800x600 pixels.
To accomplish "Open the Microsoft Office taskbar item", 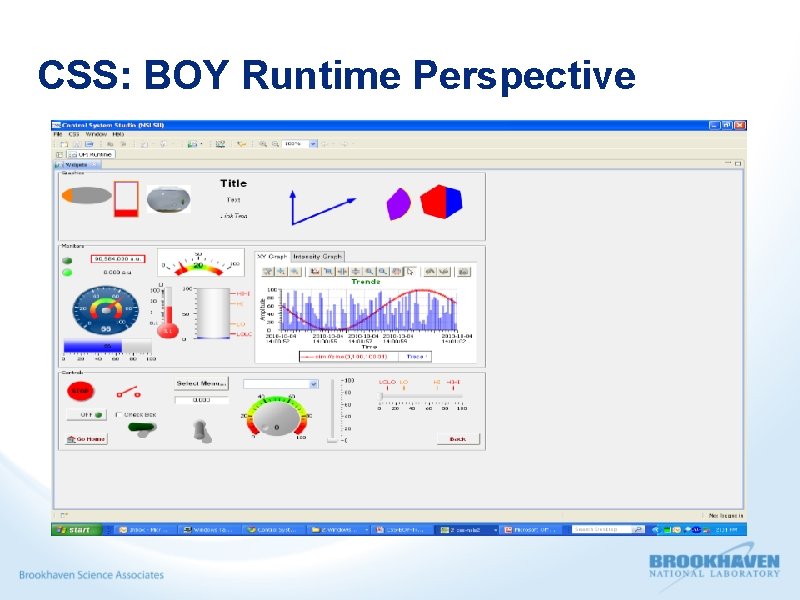I will [x=532, y=530].
